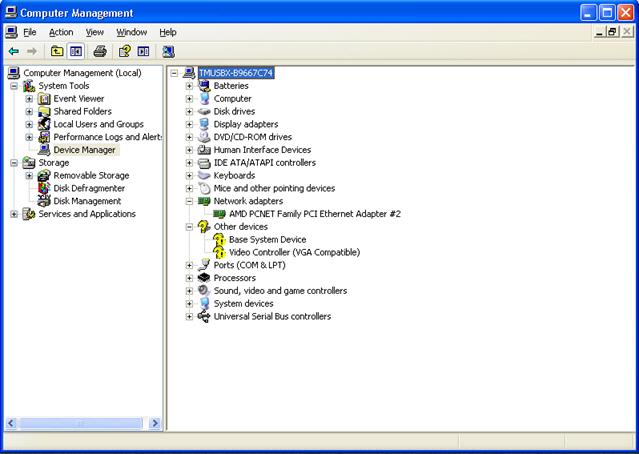
Task: Open the View menu
Action: click(94, 32)
